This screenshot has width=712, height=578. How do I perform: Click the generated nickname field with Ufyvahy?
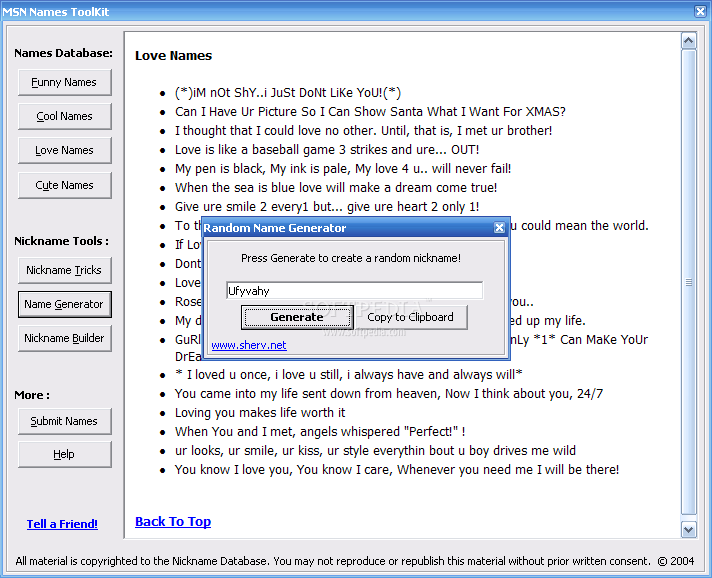(x=355, y=291)
